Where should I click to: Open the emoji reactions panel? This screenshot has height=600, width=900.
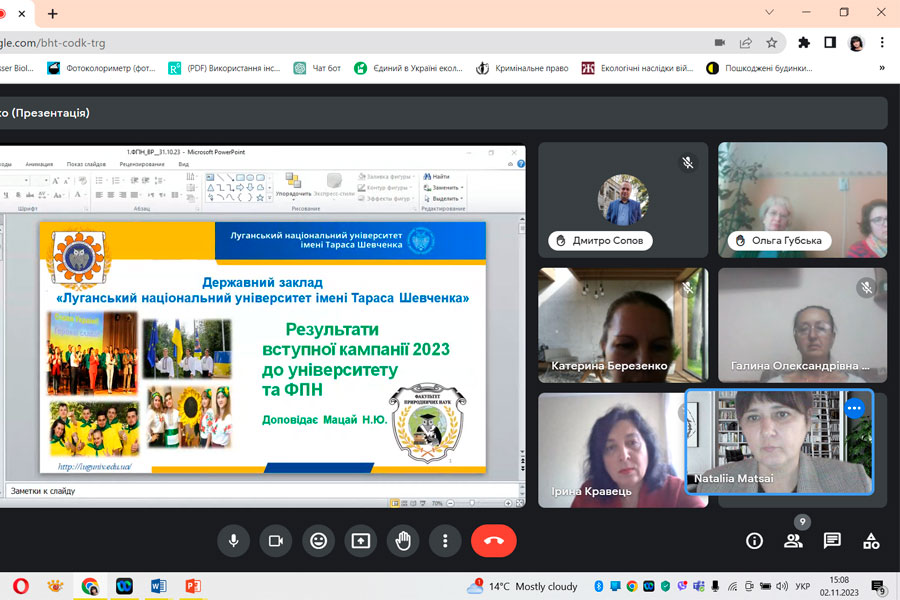click(318, 541)
